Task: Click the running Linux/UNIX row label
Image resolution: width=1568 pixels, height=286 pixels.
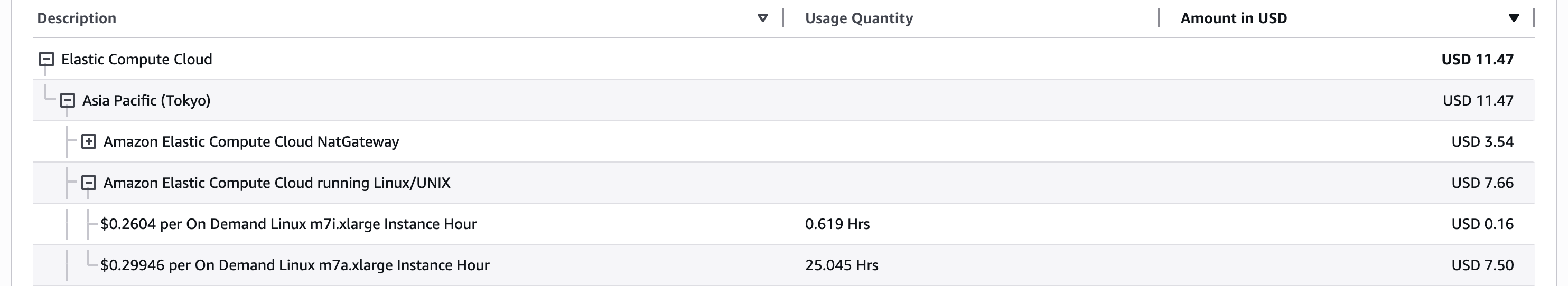Action: (x=276, y=183)
